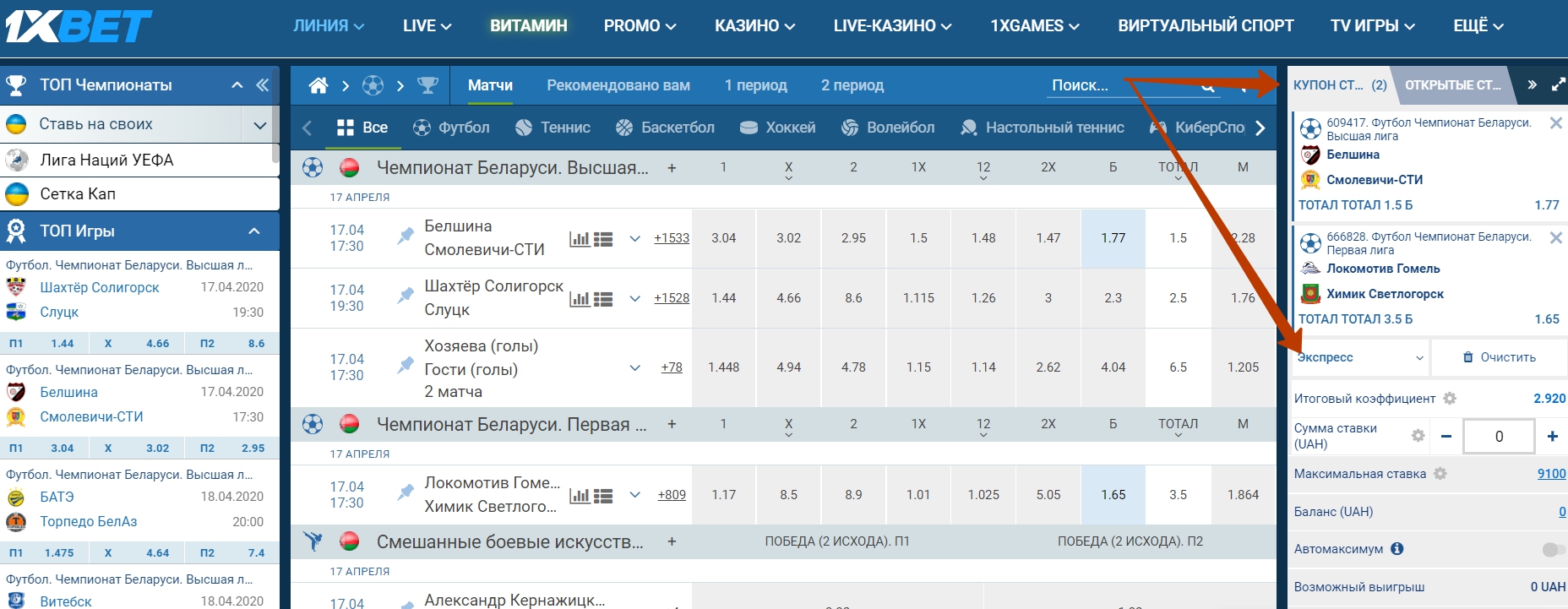Filter by Футбол sport
Image resolution: width=1568 pixels, height=609 pixels.
coord(451,128)
